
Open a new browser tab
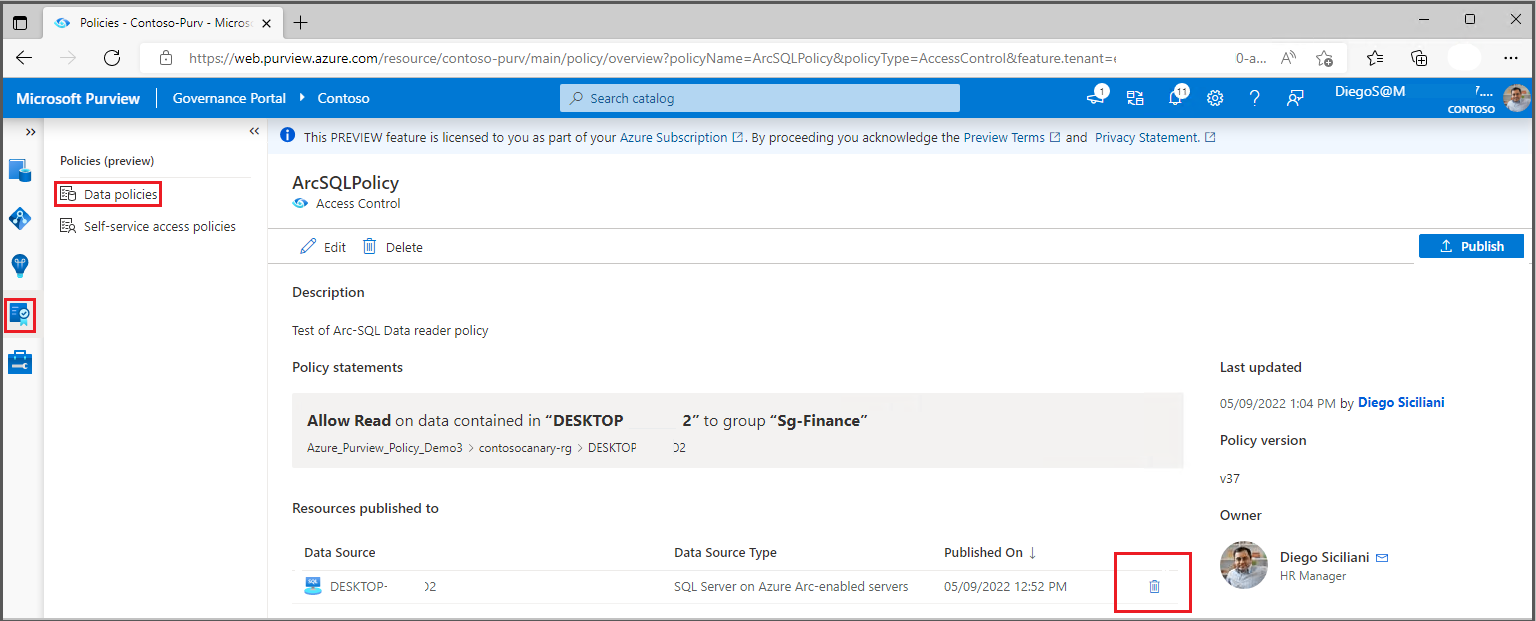[301, 22]
